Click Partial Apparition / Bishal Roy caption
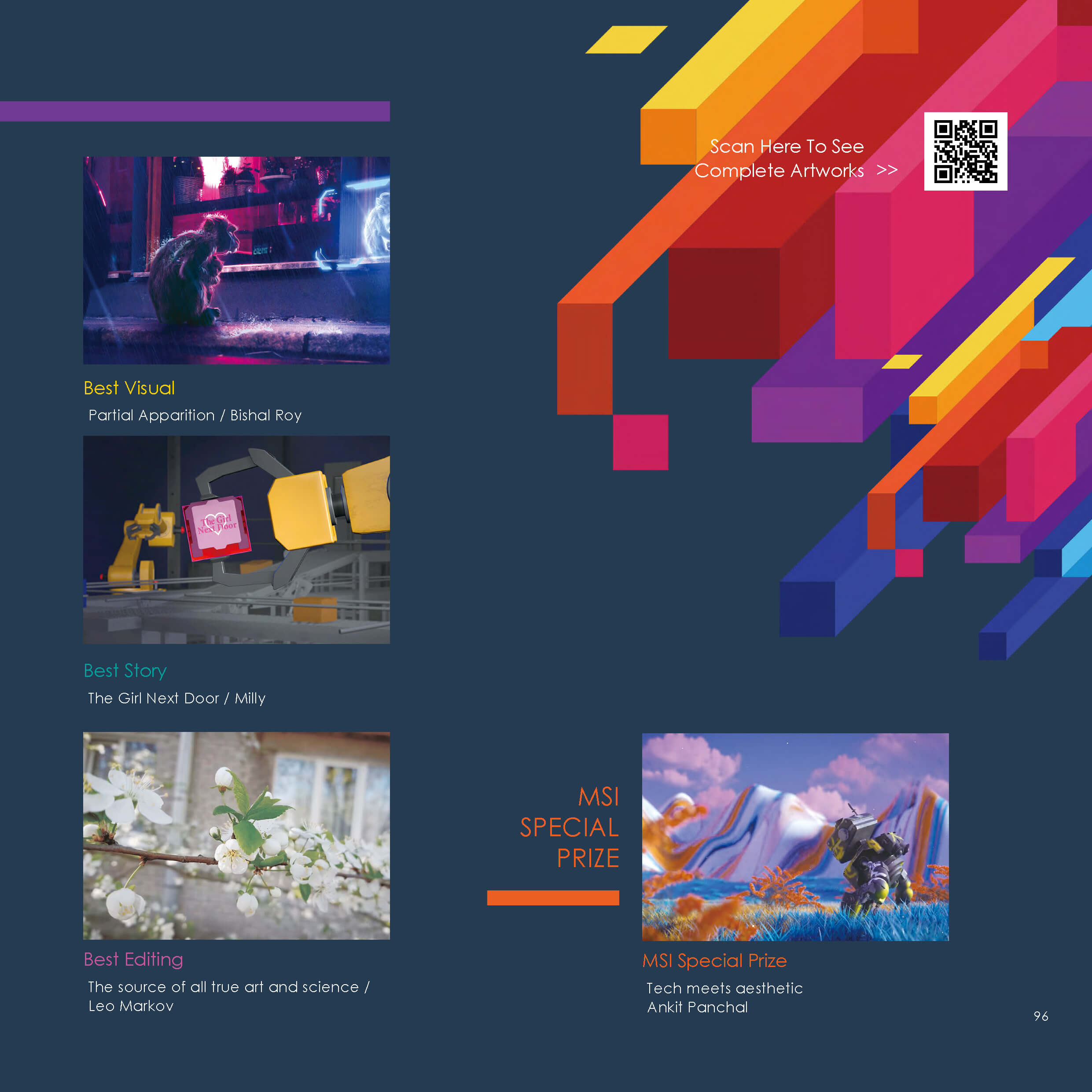The width and height of the screenshot is (1092, 1092). (x=195, y=415)
